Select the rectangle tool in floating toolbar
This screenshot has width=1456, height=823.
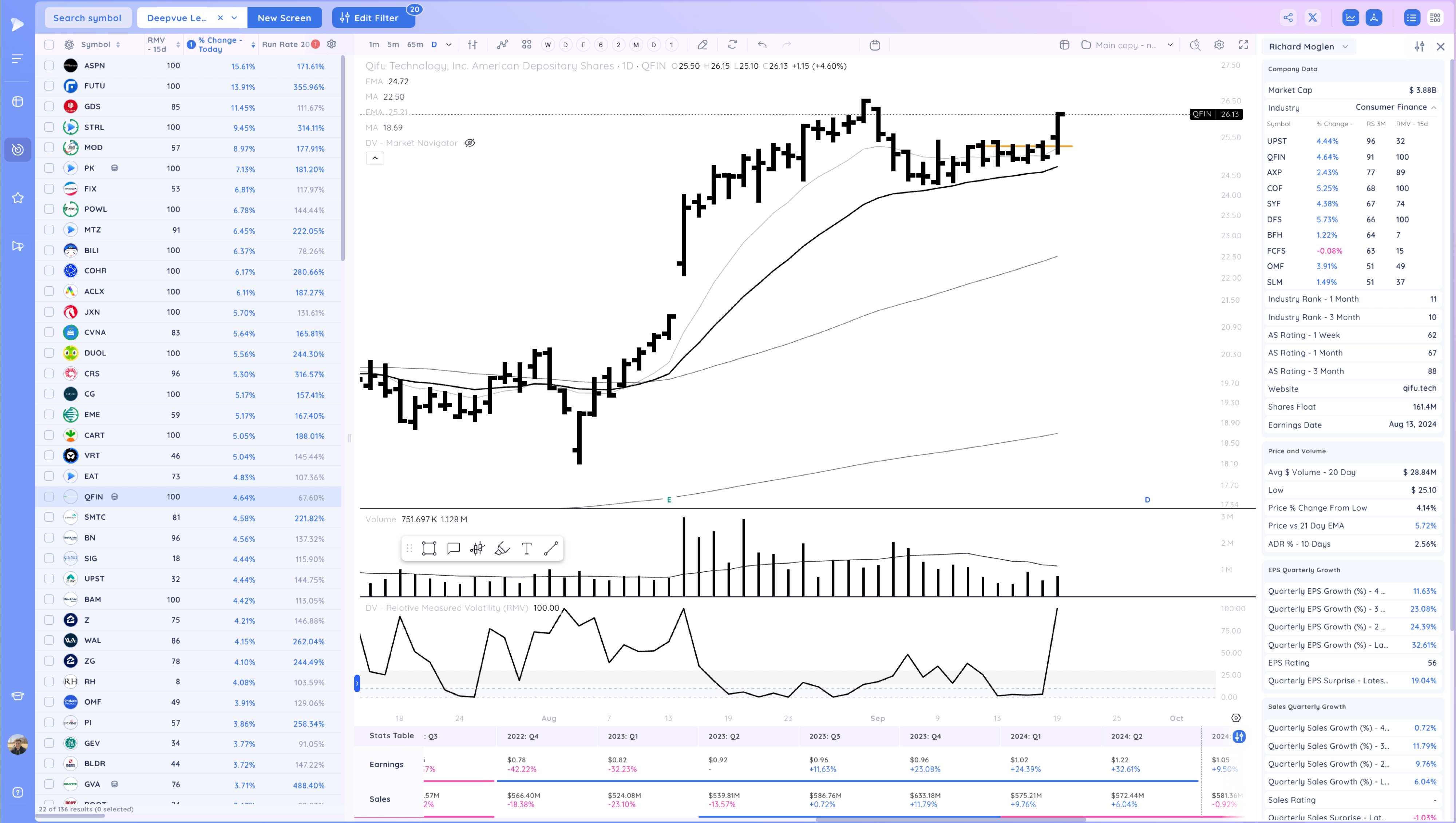pos(429,548)
